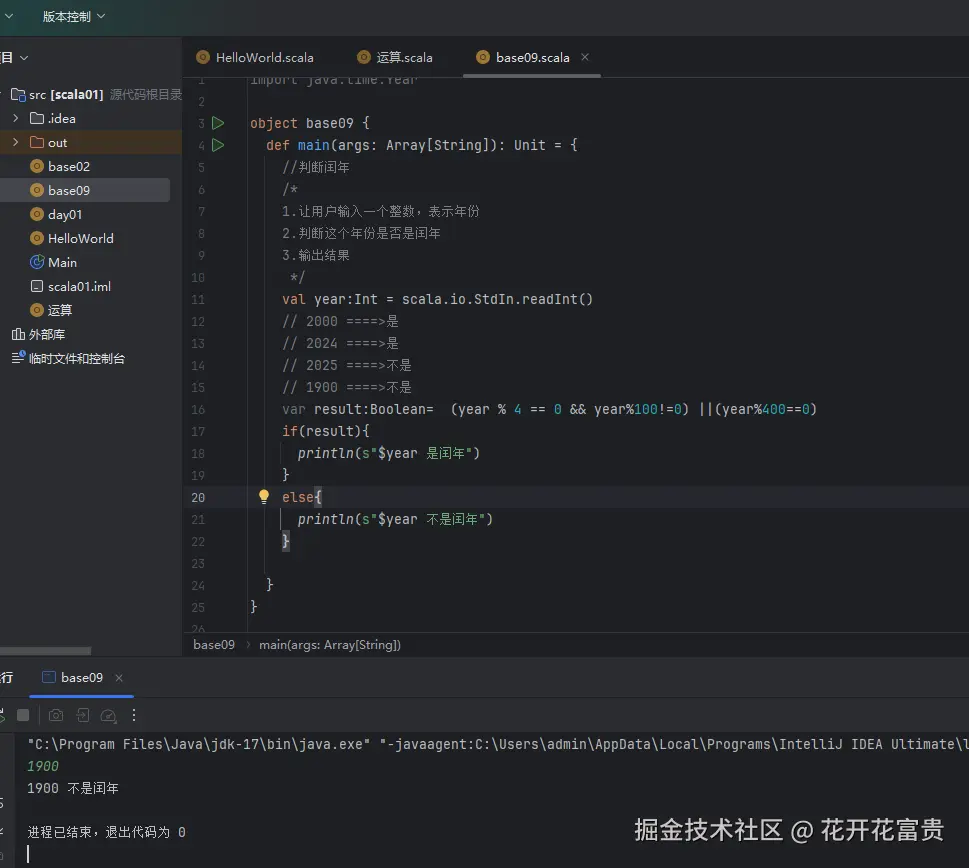
Task: Select 临时文件和控制台 node
Action: (x=77, y=359)
